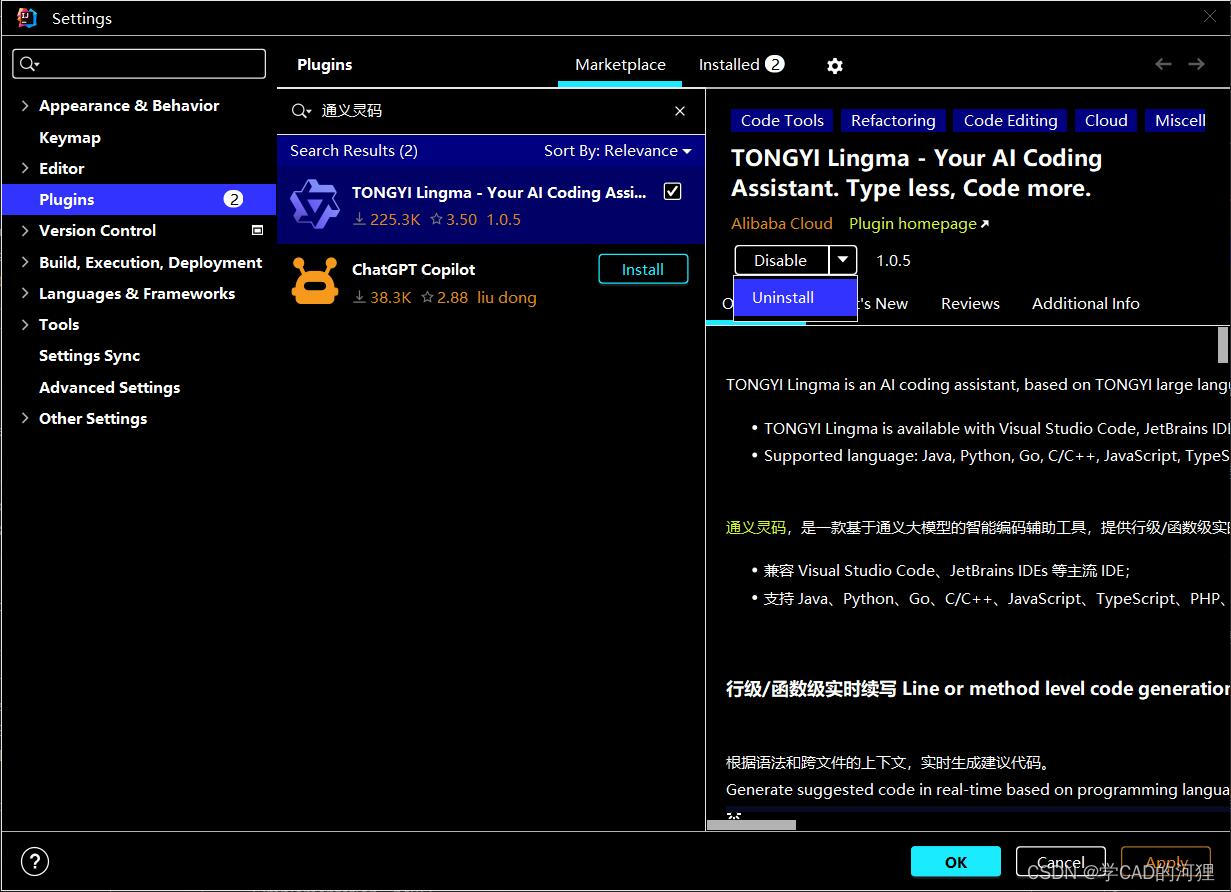
Task: Confirm with the OK button
Action: (956, 862)
